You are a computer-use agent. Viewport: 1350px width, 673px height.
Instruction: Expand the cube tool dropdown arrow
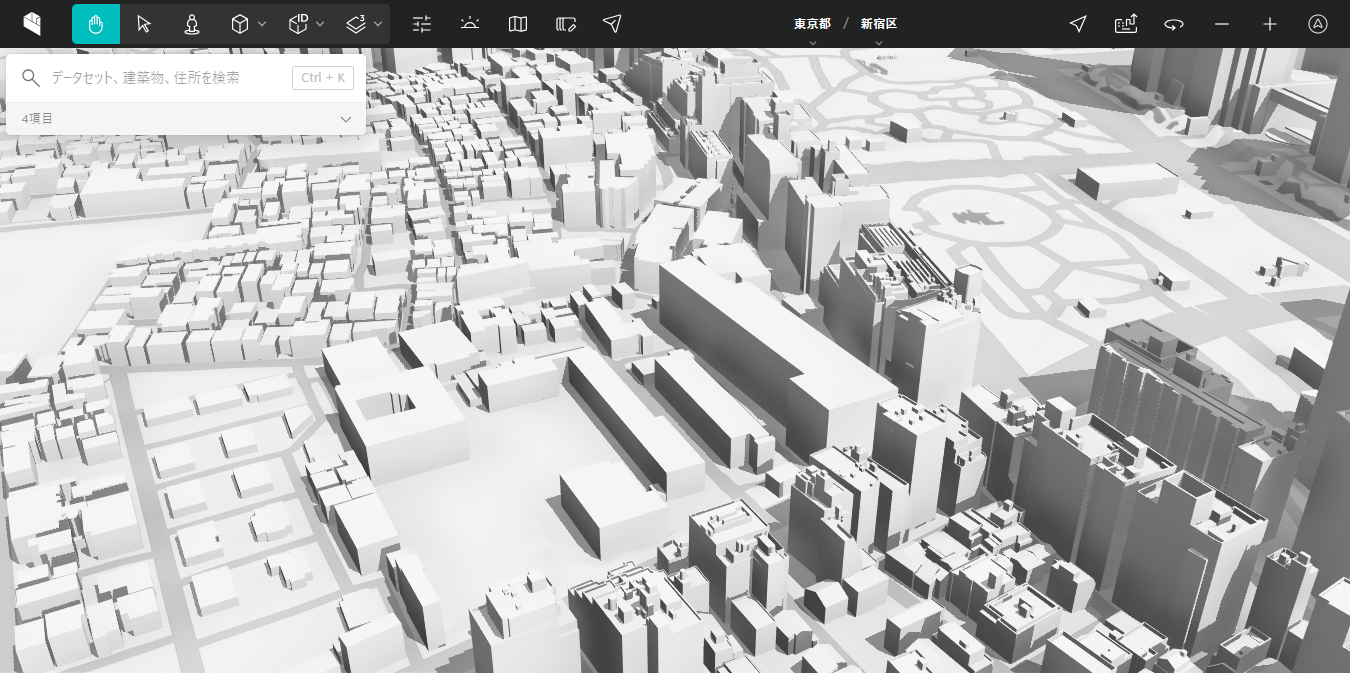262,24
